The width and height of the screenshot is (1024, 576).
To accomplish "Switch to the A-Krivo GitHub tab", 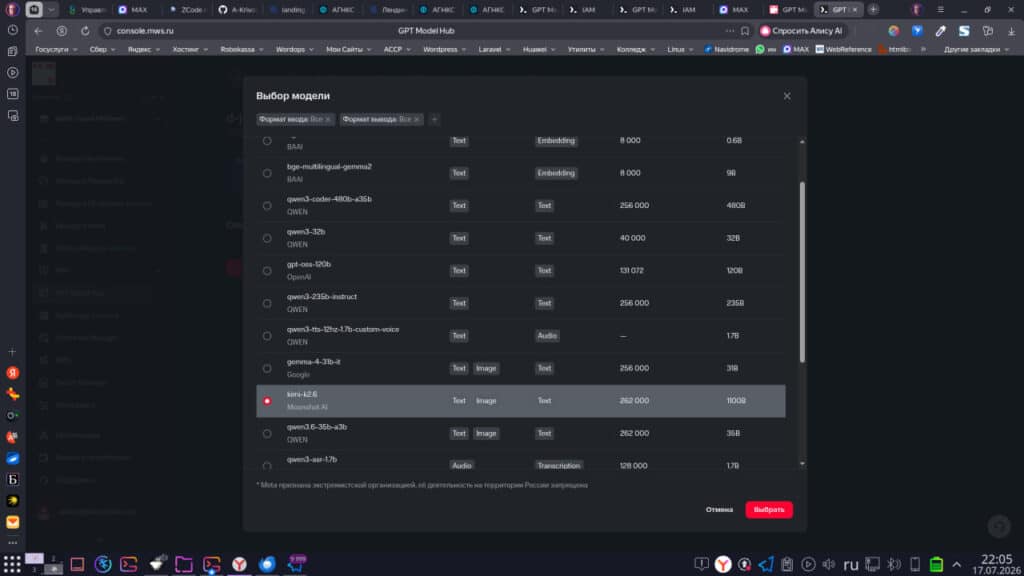I will pyautogui.click(x=237, y=10).
